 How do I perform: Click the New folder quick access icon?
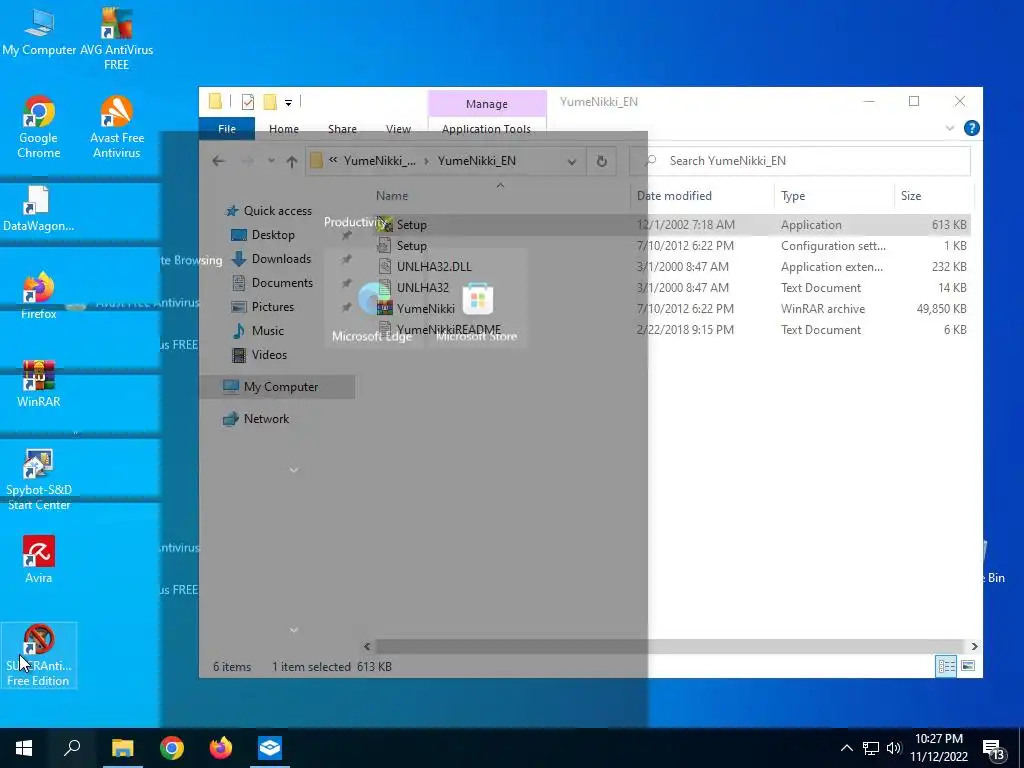tap(270, 102)
